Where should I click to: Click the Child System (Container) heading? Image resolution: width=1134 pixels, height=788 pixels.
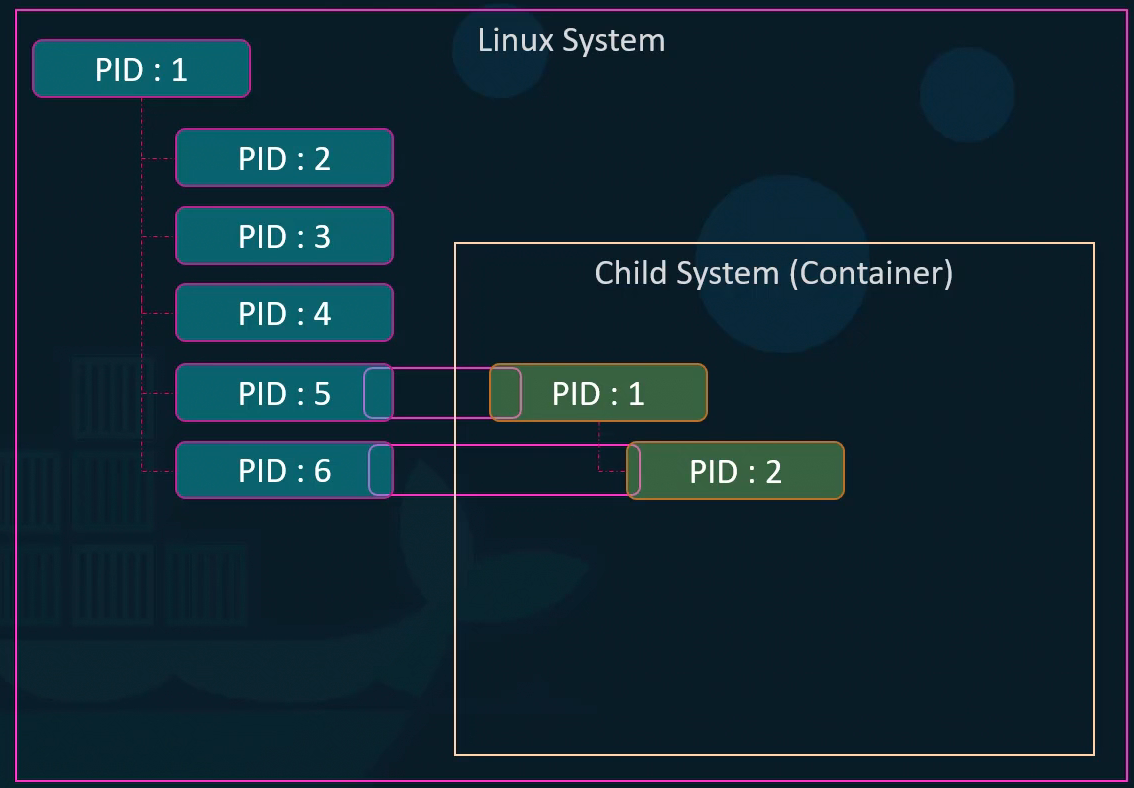click(774, 272)
